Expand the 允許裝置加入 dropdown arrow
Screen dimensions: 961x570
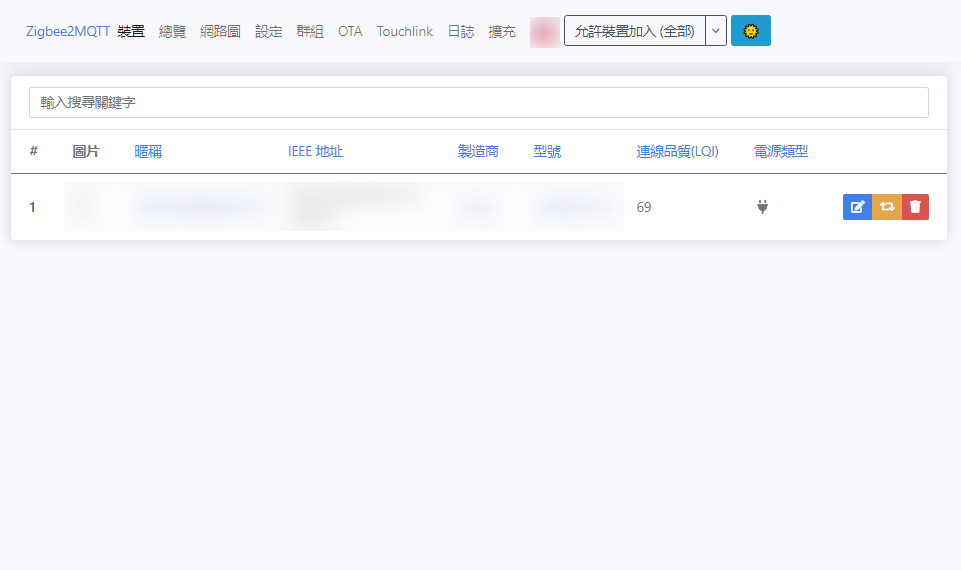[x=716, y=31]
